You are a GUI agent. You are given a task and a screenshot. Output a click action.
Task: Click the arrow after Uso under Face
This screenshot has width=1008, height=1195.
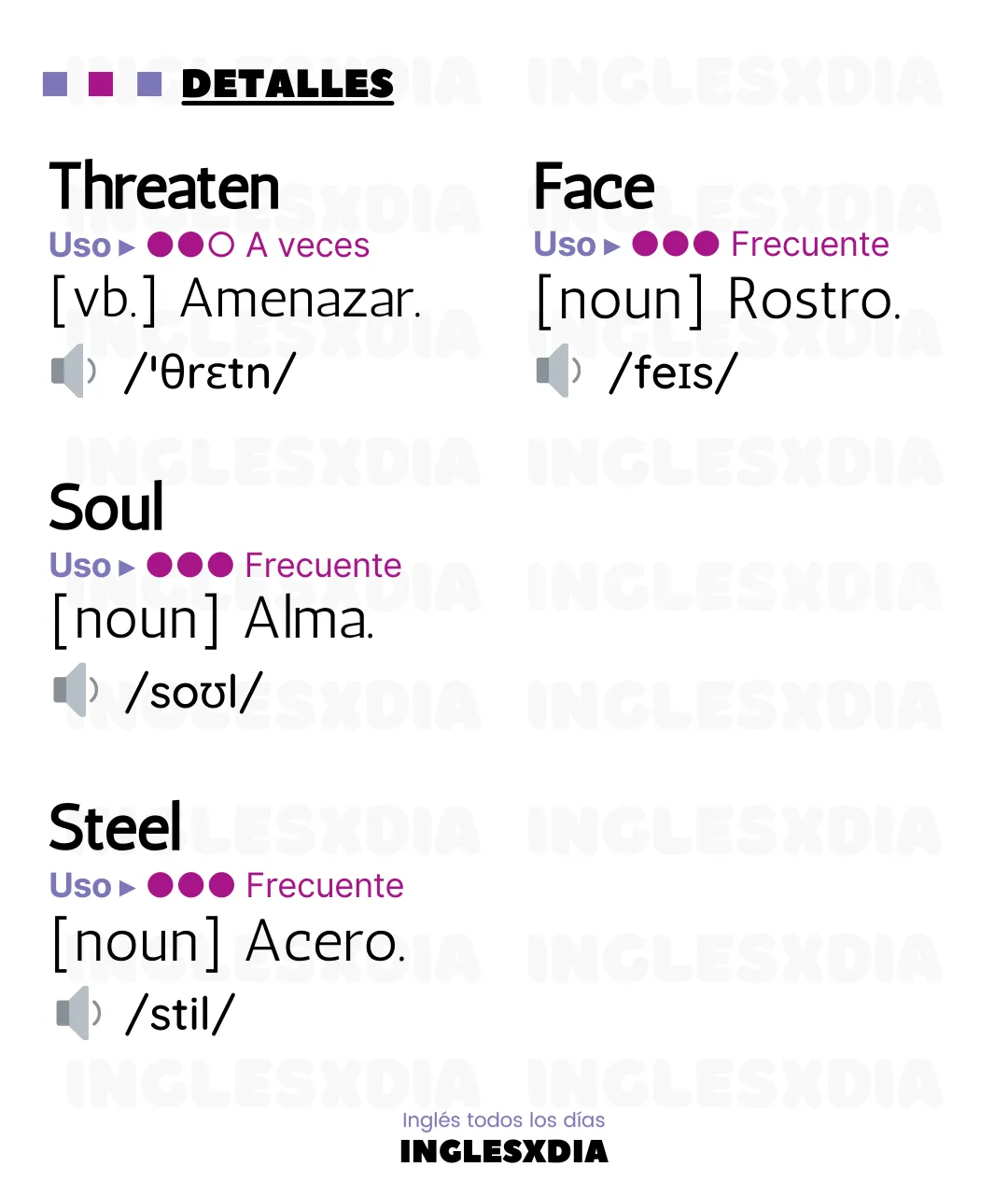612,246
